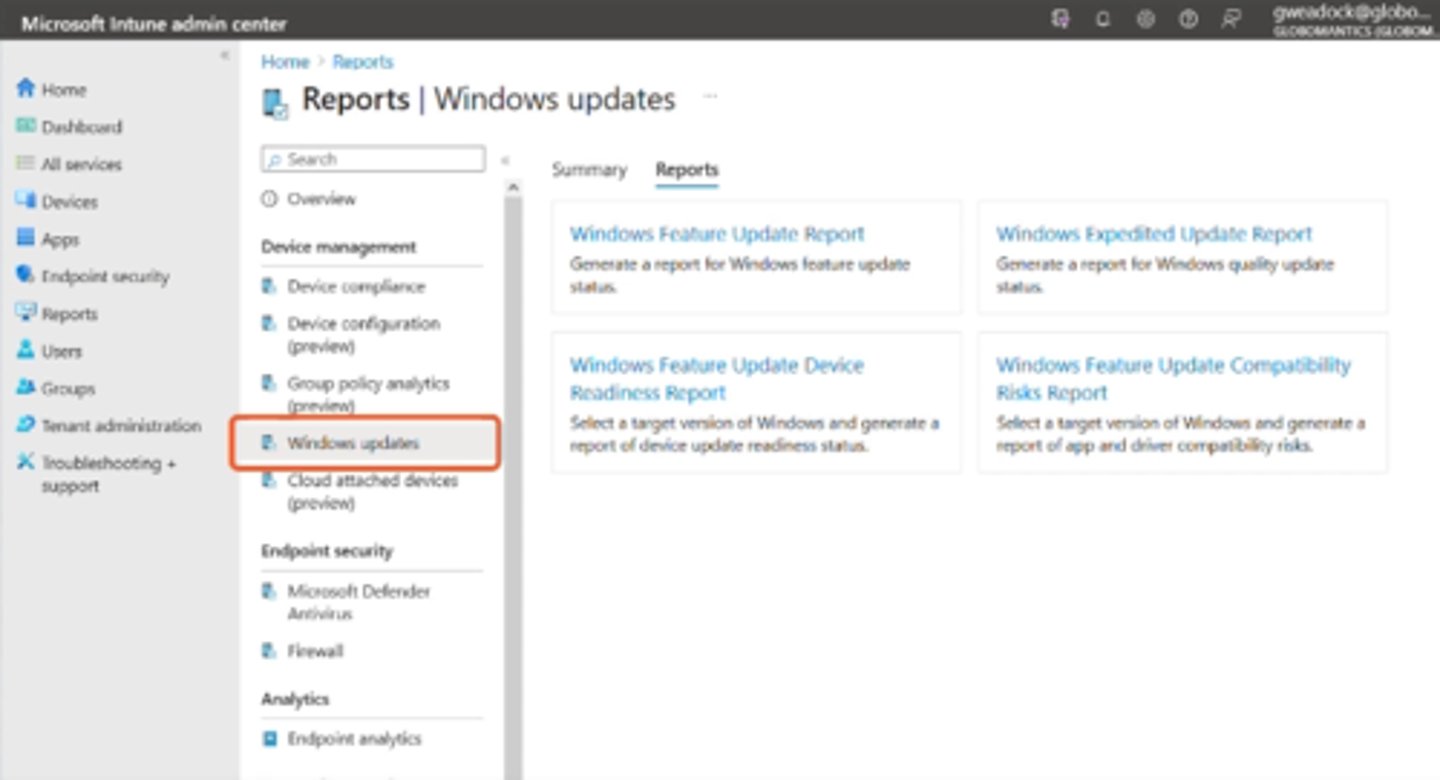Click the Overview menu label
The width and height of the screenshot is (1440, 780).
pyautogui.click(x=321, y=199)
